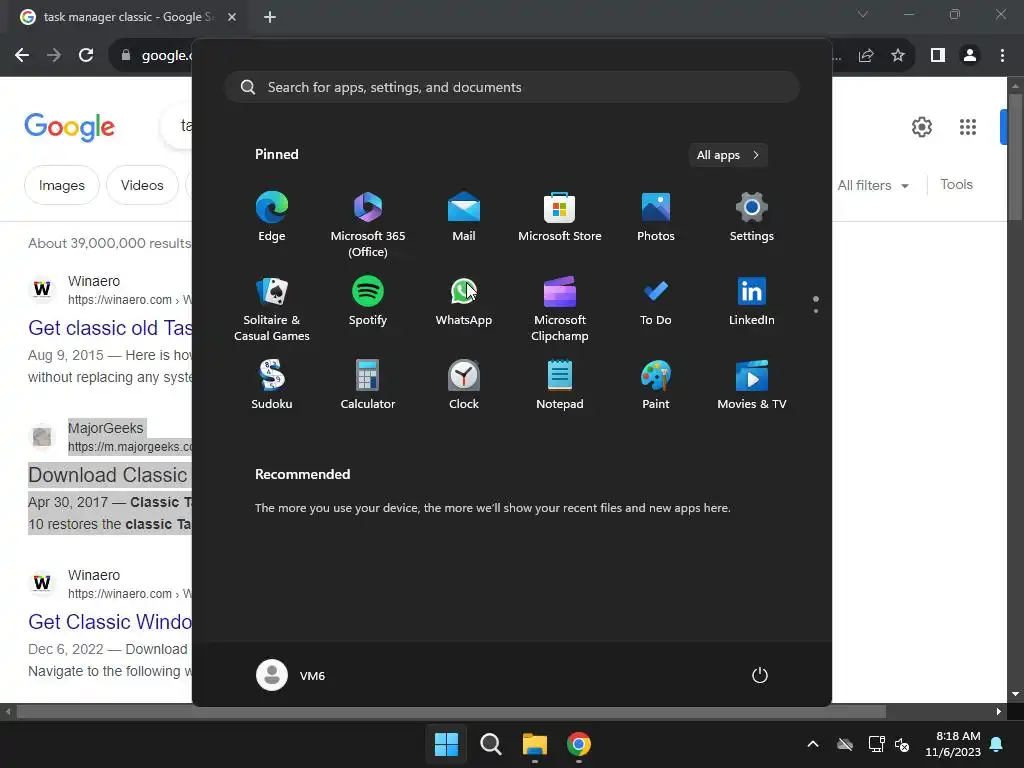Filter Google results by Videos

pos(142,185)
